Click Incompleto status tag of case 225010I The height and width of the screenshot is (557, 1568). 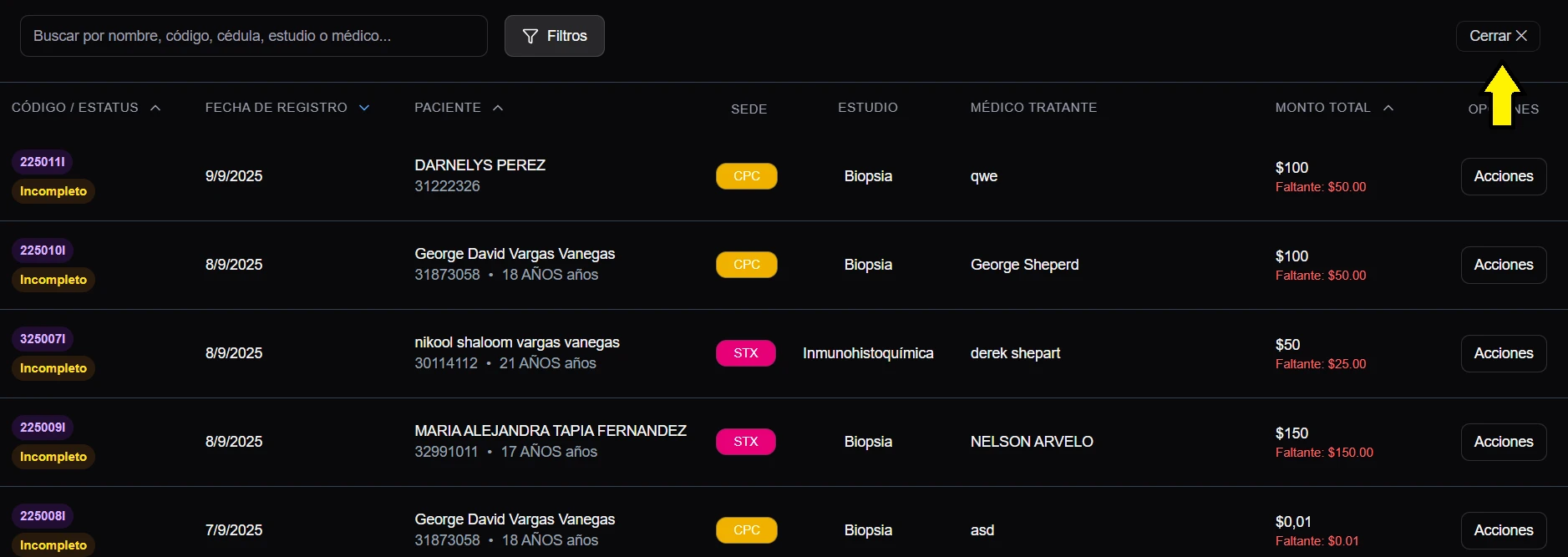click(53, 280)
